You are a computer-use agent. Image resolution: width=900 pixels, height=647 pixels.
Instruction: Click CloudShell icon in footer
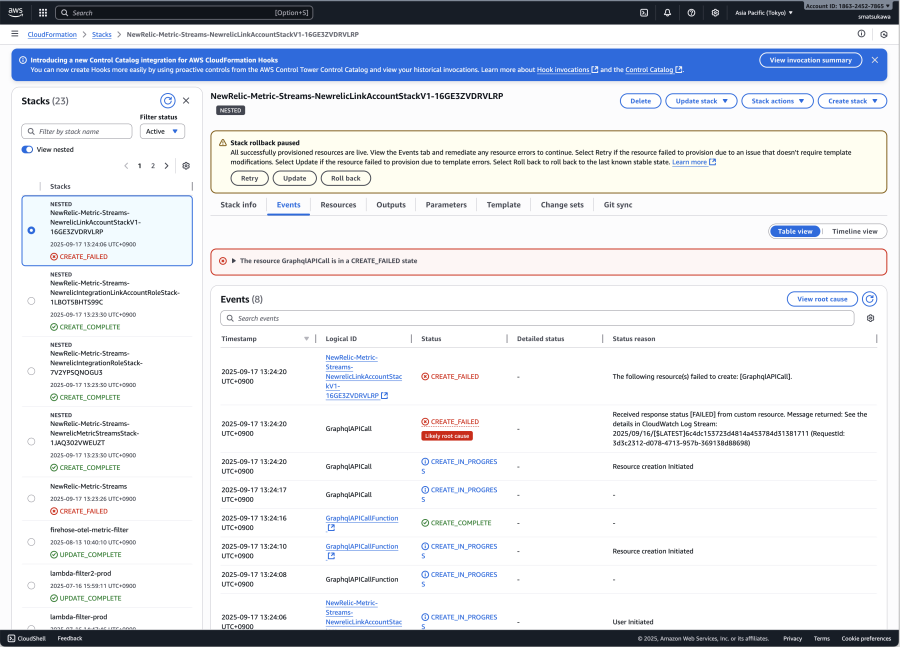pyautogui.click(x=11, y=638)
